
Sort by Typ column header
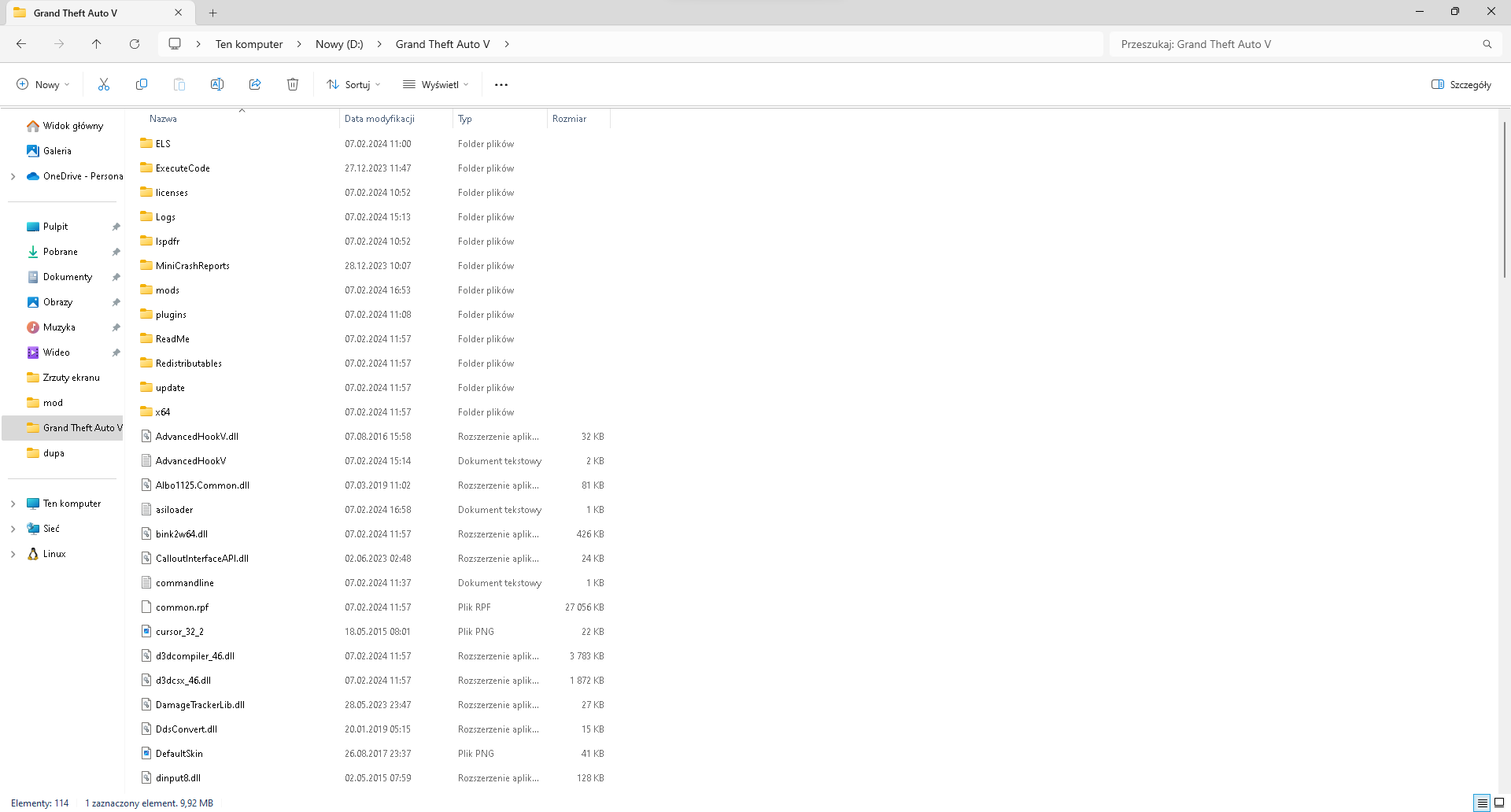[x=500, y=119]
